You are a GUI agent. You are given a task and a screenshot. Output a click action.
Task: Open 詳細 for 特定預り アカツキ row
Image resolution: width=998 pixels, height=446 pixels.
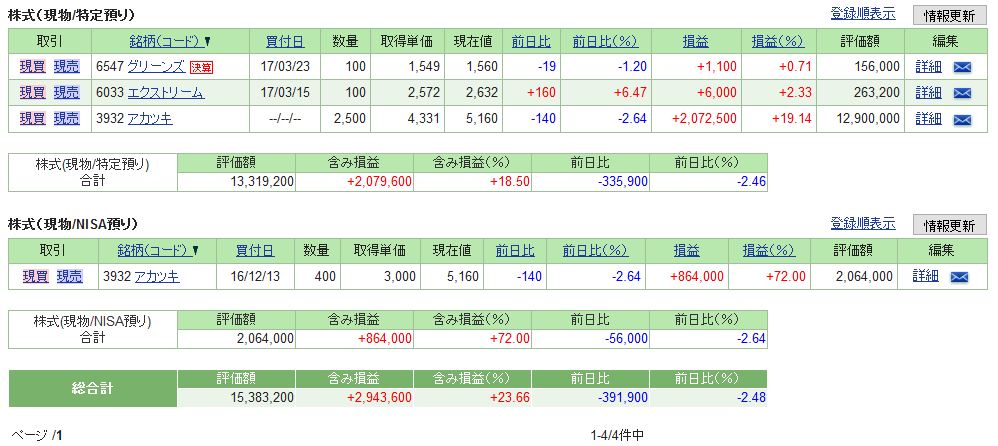[928, 118]
